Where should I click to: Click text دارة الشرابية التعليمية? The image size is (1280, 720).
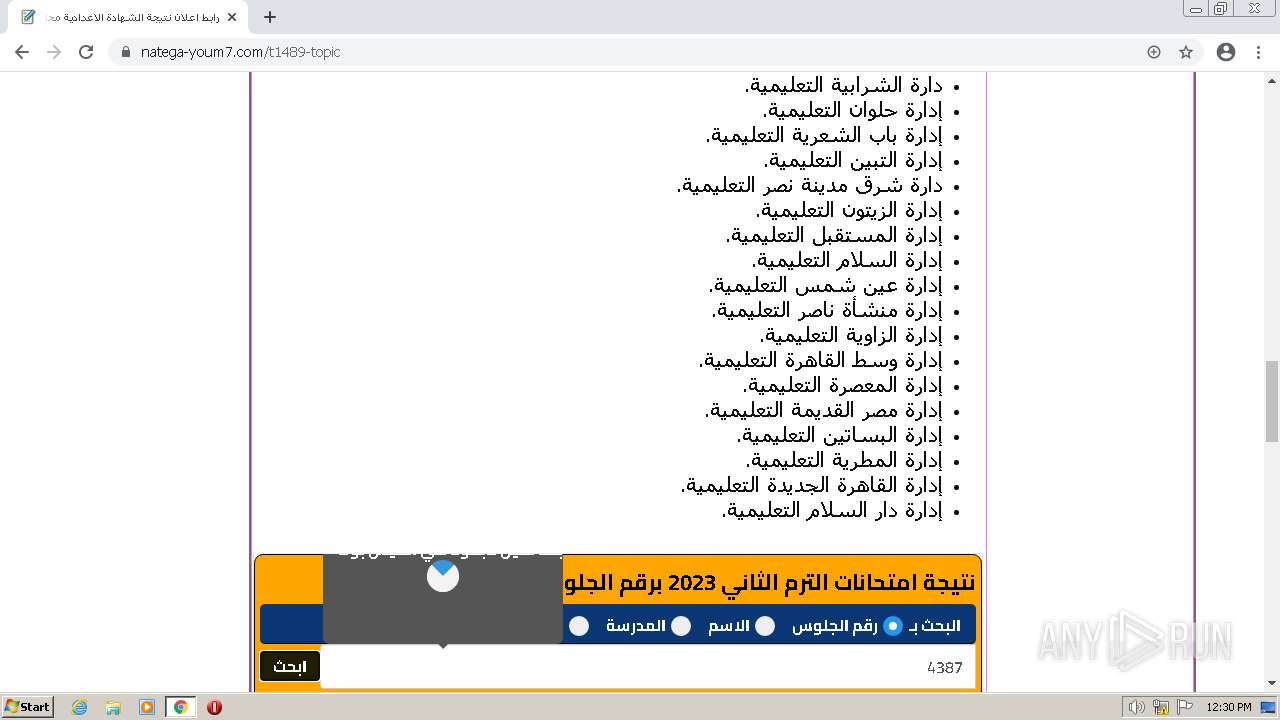(844, 85)
